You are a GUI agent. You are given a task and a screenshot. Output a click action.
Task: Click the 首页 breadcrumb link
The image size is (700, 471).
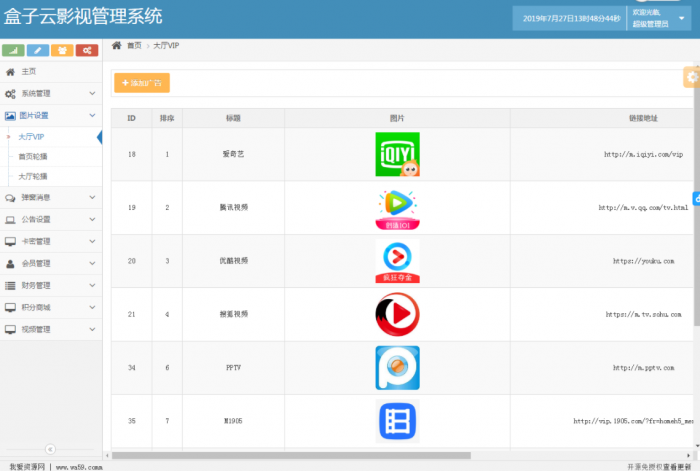pyautogui.click(x=134, y=46)
